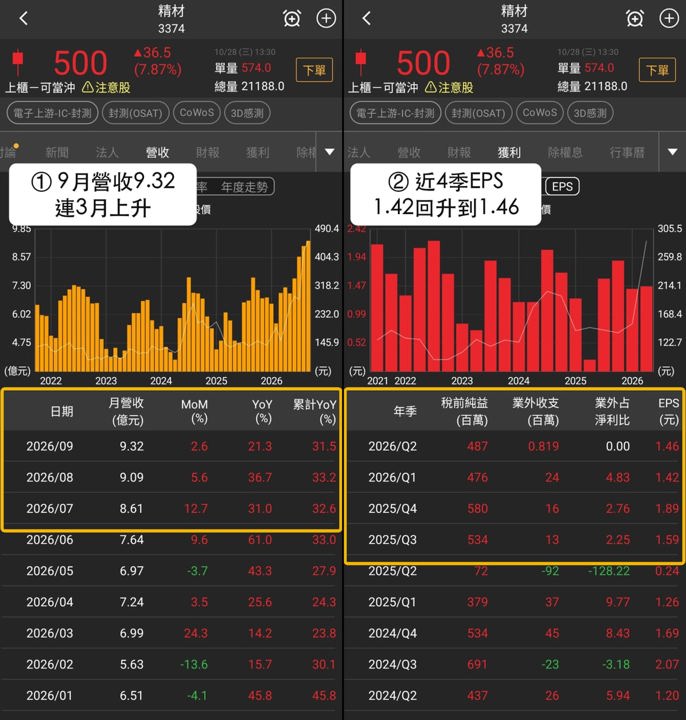
Task: Tap 2026/02 revenue row
Action: (171, 664)
